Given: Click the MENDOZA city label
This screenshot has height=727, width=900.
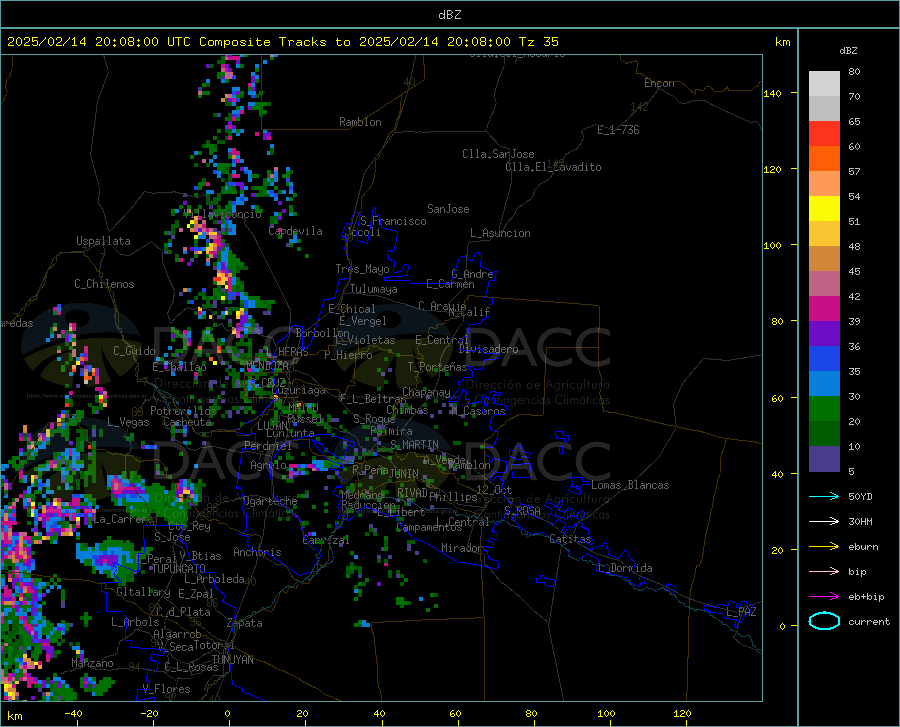Looking at the screenshot, I should (x=267, y=366).
